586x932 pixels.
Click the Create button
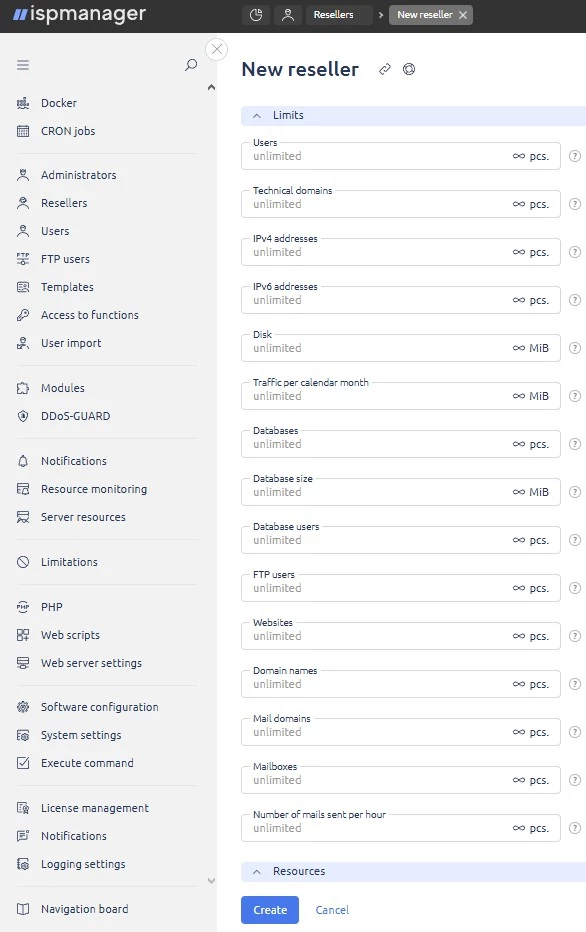pos(270,910)
